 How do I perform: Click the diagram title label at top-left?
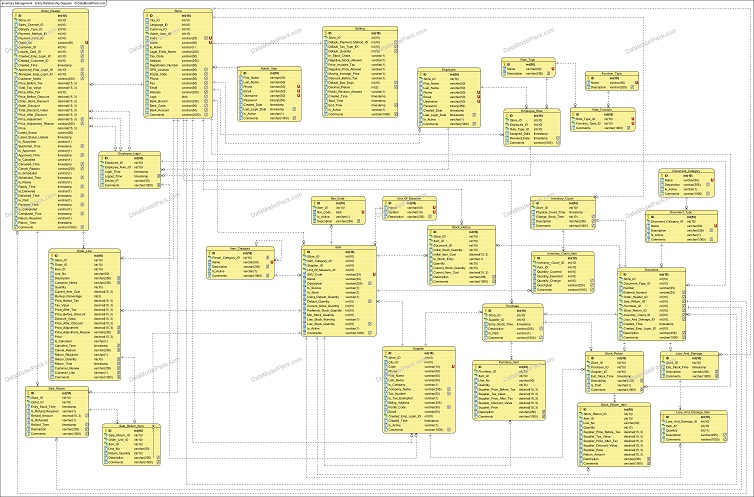coord(53,3)
